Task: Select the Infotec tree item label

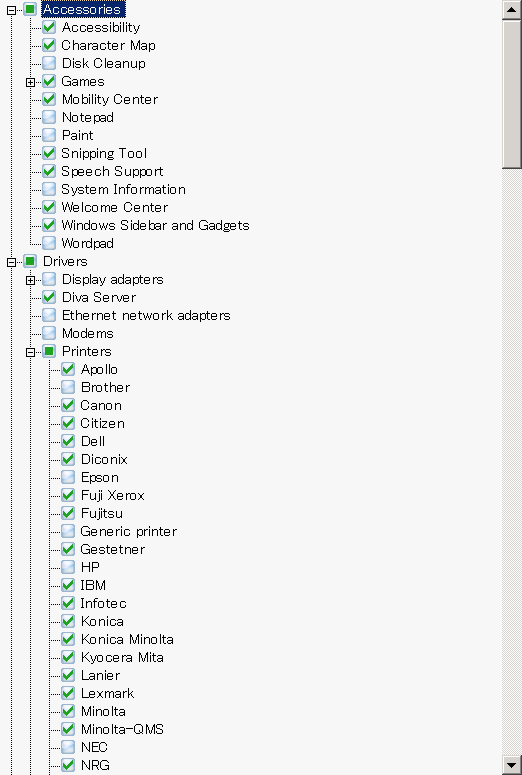Action: pos(103,603)
